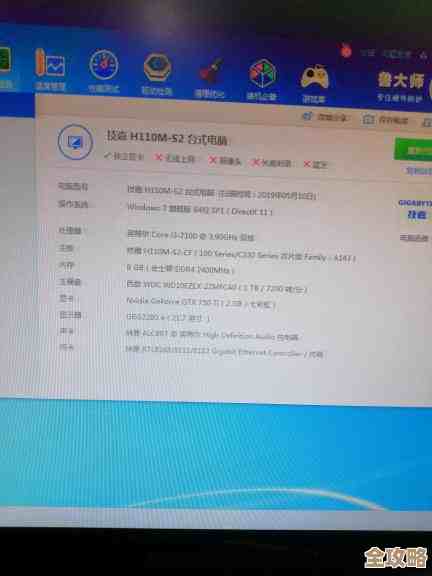The height and width of the screenshot is (576, 432).
Task: Select the Windows 7 64位 SP1 DirectX 11 row
Action: (200, 209)
